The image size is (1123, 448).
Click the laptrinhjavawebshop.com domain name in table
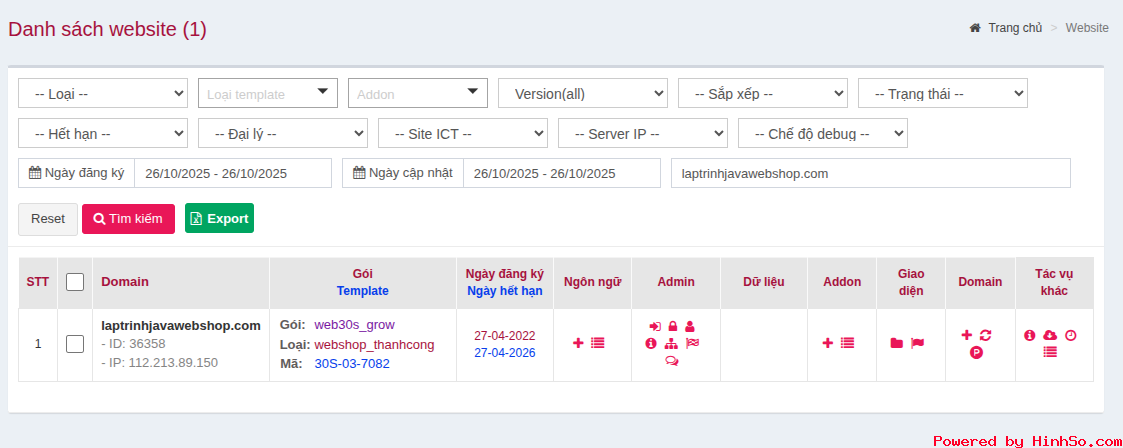181,326
